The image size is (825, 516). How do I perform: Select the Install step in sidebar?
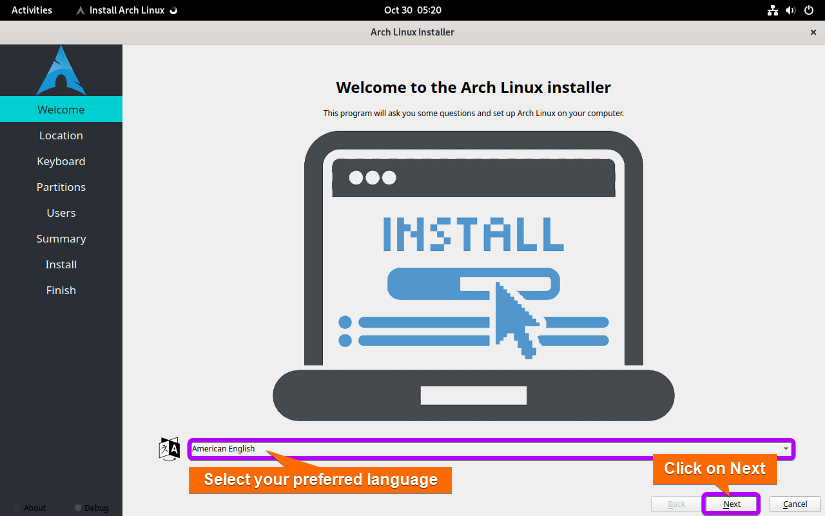coord(61,264)
